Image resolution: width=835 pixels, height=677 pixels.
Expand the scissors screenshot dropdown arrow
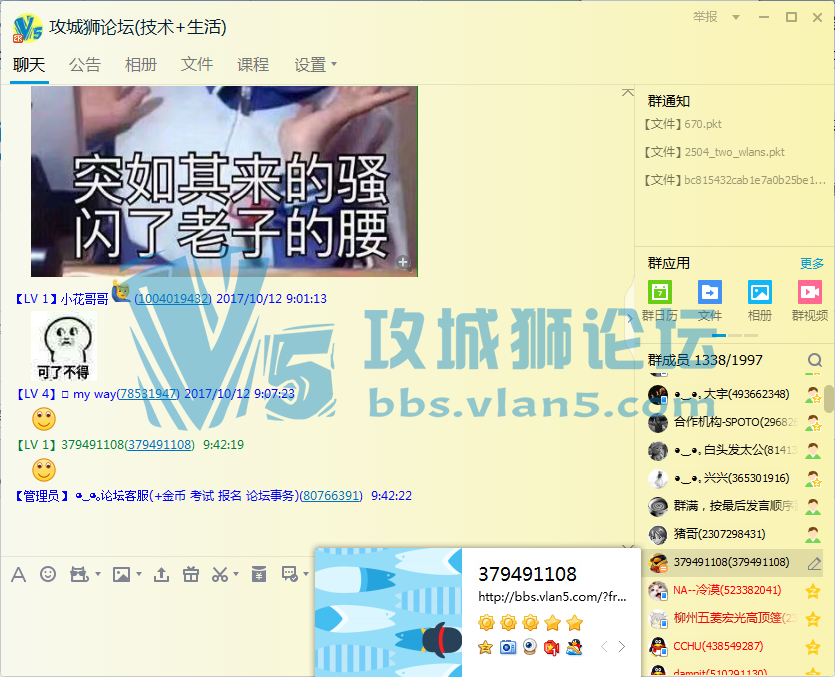(x=236, y=574)
